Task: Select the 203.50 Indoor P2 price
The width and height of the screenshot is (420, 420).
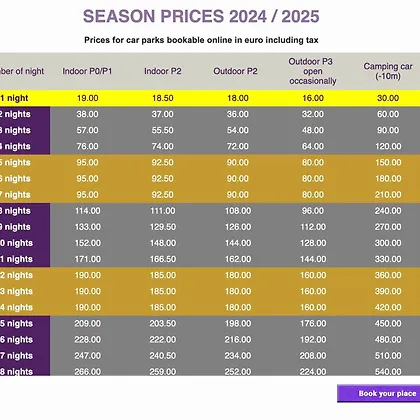Action: coord(163,323)
